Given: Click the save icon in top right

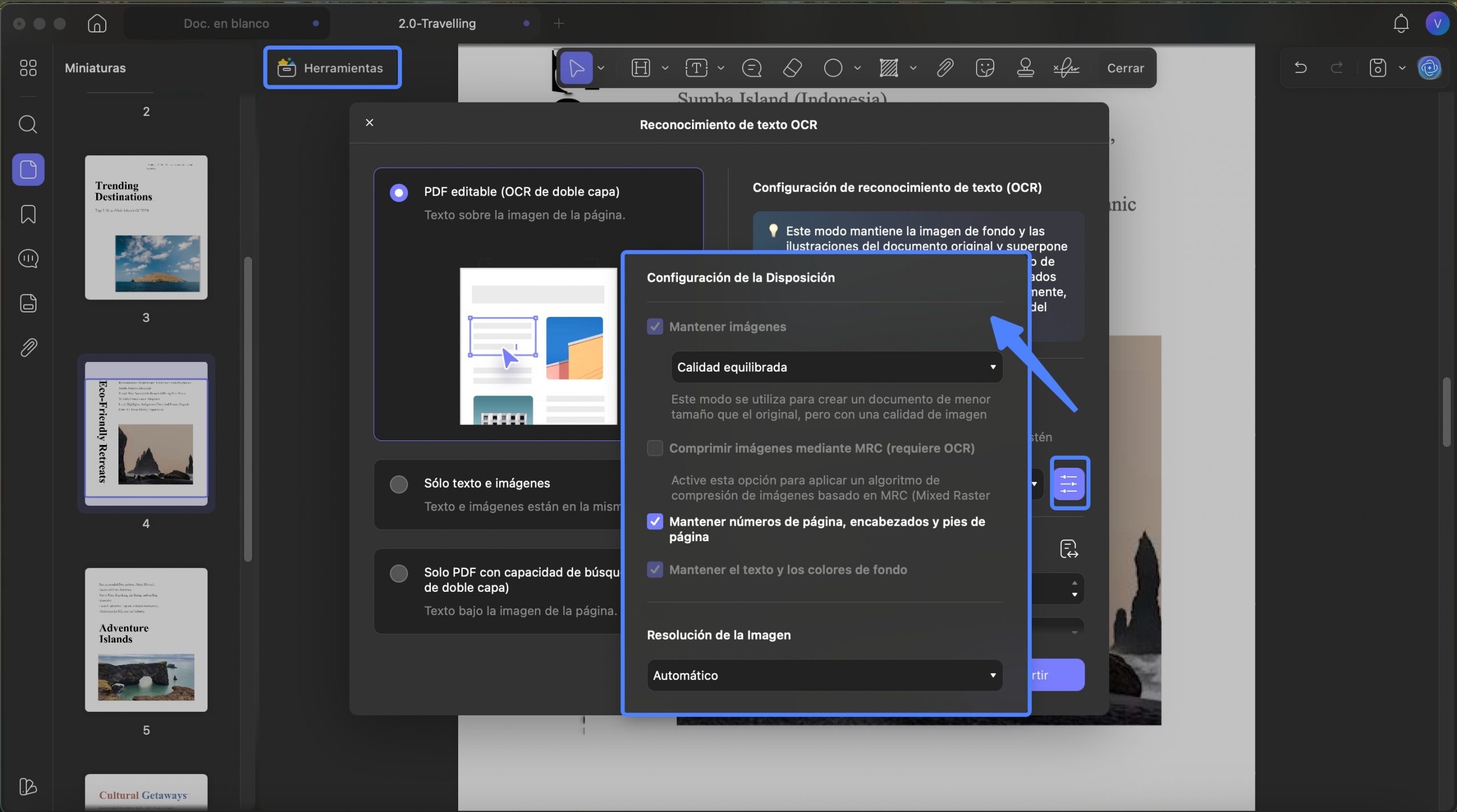Looking at the screenshot, I should [1377, 68].
